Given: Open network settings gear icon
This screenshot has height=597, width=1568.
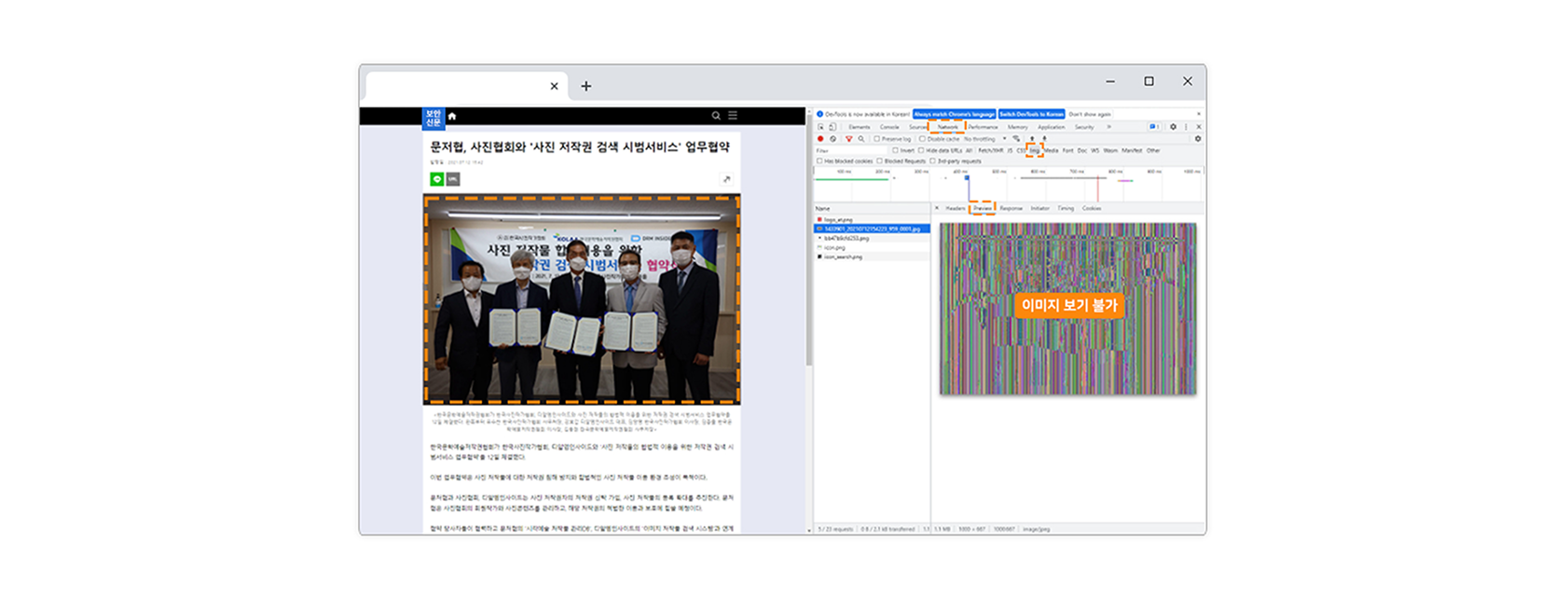Looking at the screenshot, I should point(1198,139).
